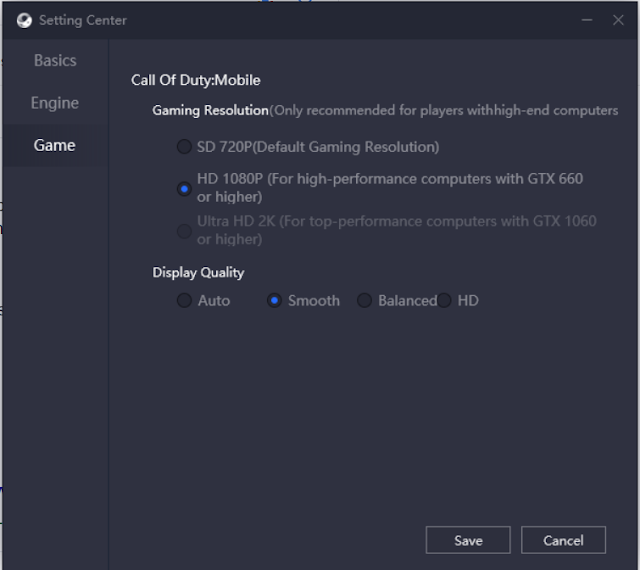640x570 pixels.
Task: Choose Balanced display quality
Action: coord(364,301)
